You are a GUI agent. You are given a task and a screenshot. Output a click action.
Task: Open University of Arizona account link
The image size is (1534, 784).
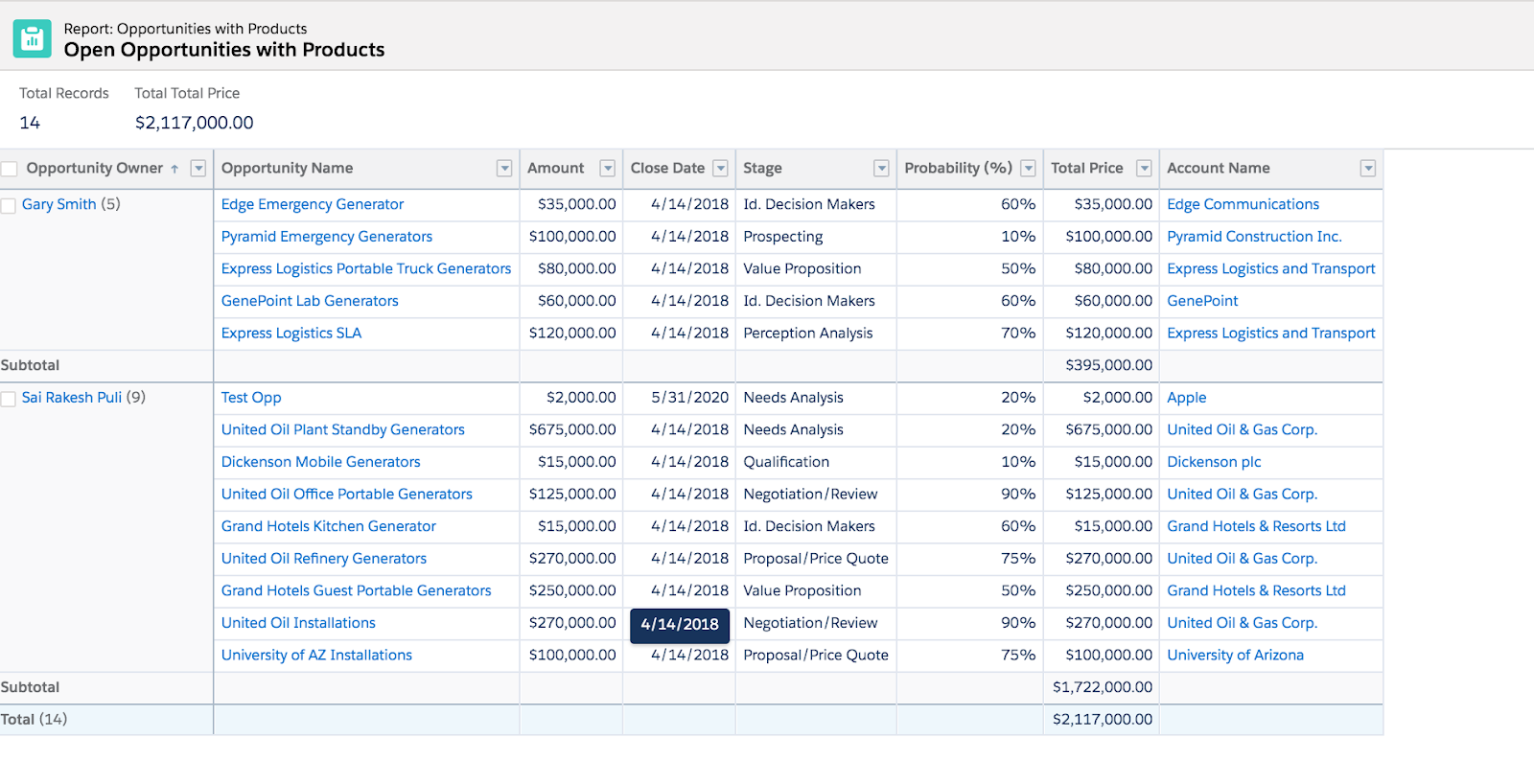[x=1235, y=655]
